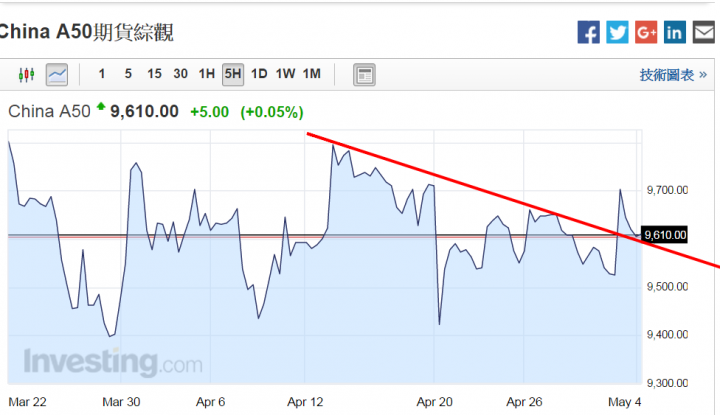The height and width of the screenshot is (415, 720).
Task: Choose the 30 minute interval
Action: coord(180,74)
